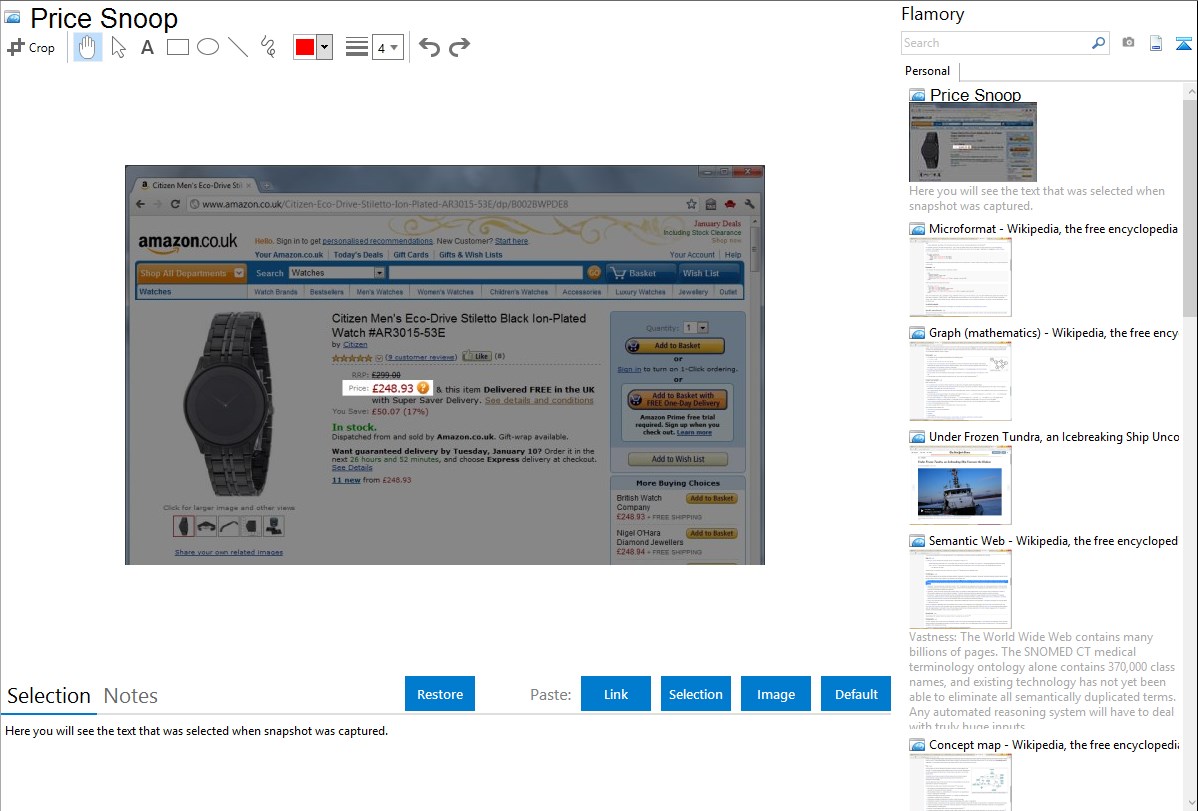
Task: Select the arrow pointer tool
Action: 118,47
